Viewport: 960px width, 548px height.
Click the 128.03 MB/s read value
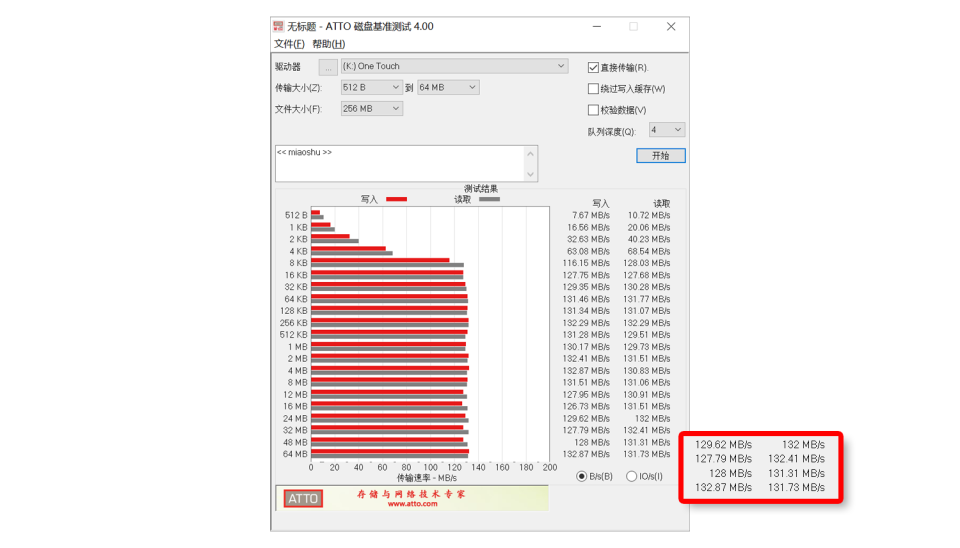click(x=647, y=263)
